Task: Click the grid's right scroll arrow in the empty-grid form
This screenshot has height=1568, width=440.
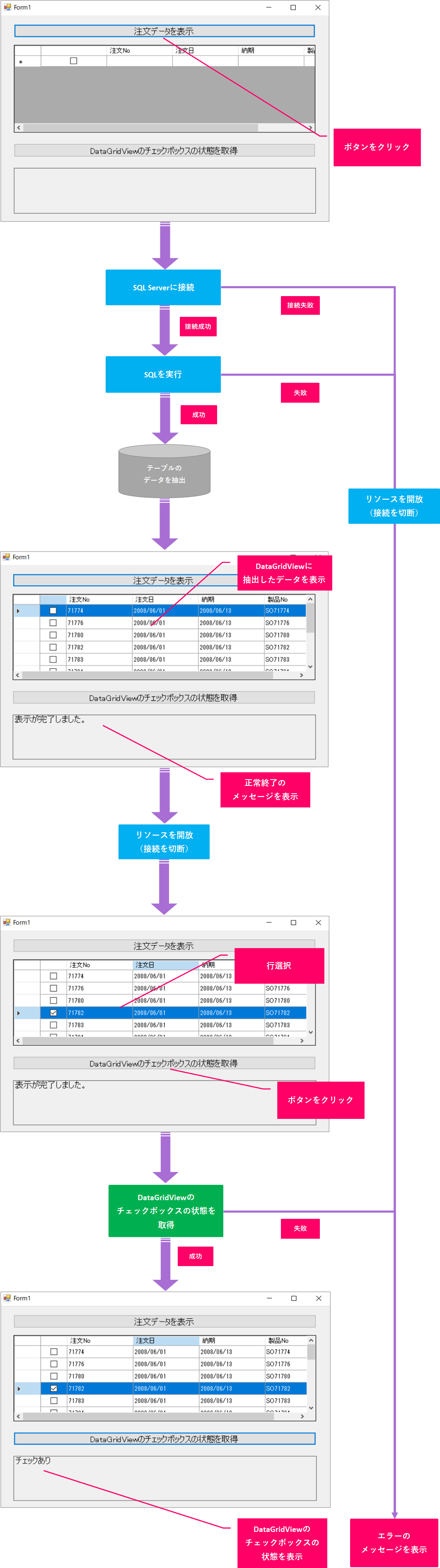Action: coord(310,128)
